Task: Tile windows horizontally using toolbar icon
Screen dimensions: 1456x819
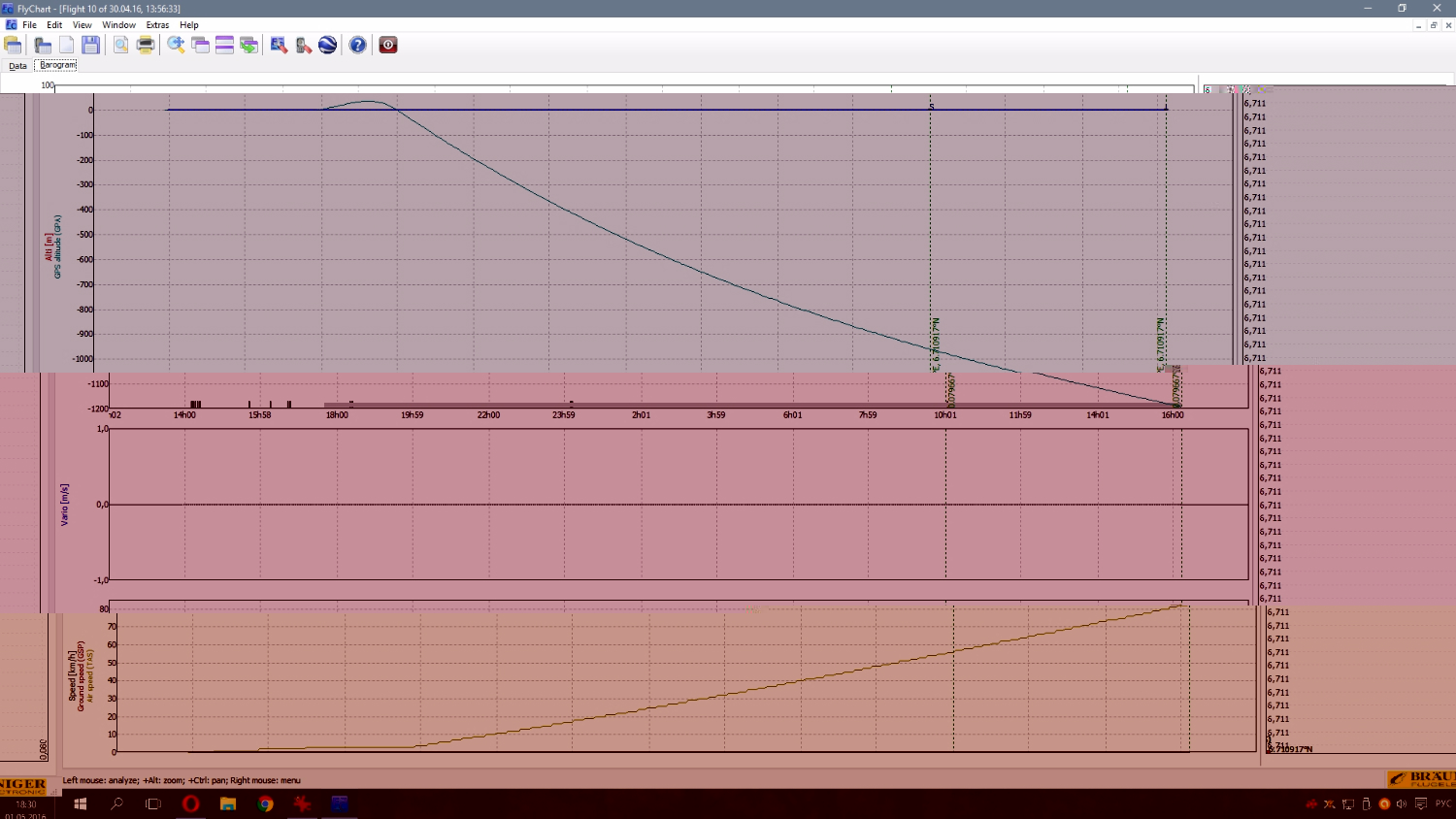Action: click(x=224, y=45)
